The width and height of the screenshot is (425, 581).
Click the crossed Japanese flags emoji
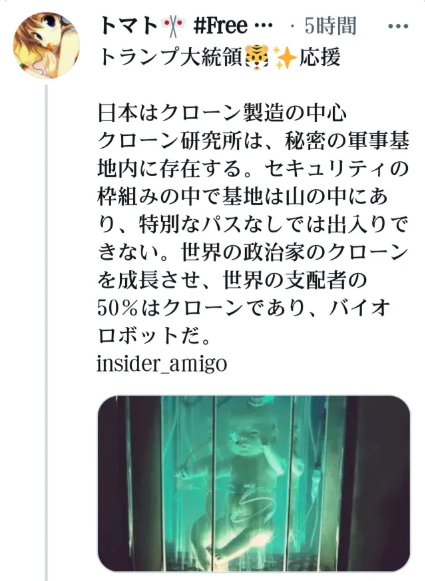click(173, 26)
